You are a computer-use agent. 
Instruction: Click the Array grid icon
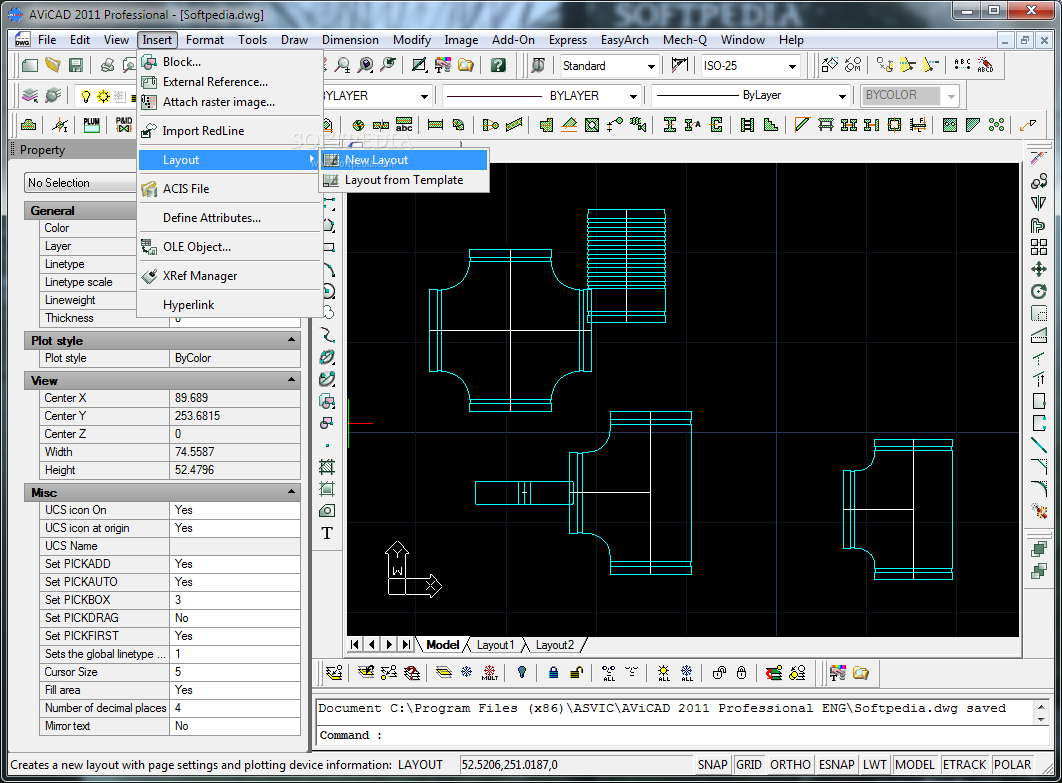coord(1038,247)
